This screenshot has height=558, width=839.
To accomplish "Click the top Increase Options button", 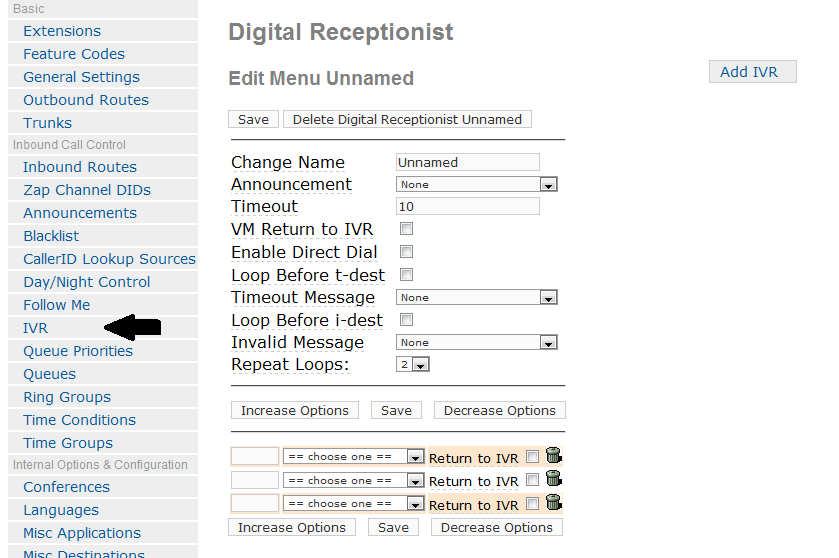I will (x=295, y=410).
